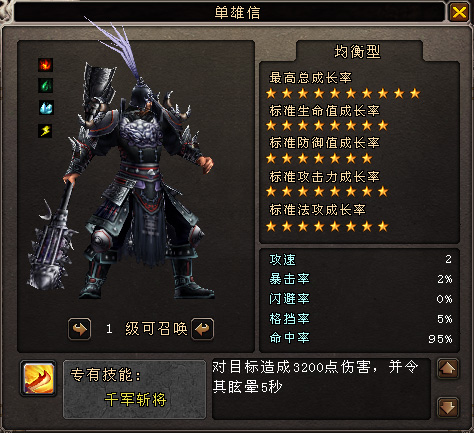Close the 单雄信 hero window
This screenshot has width=474, height=433.
(459, 12)
